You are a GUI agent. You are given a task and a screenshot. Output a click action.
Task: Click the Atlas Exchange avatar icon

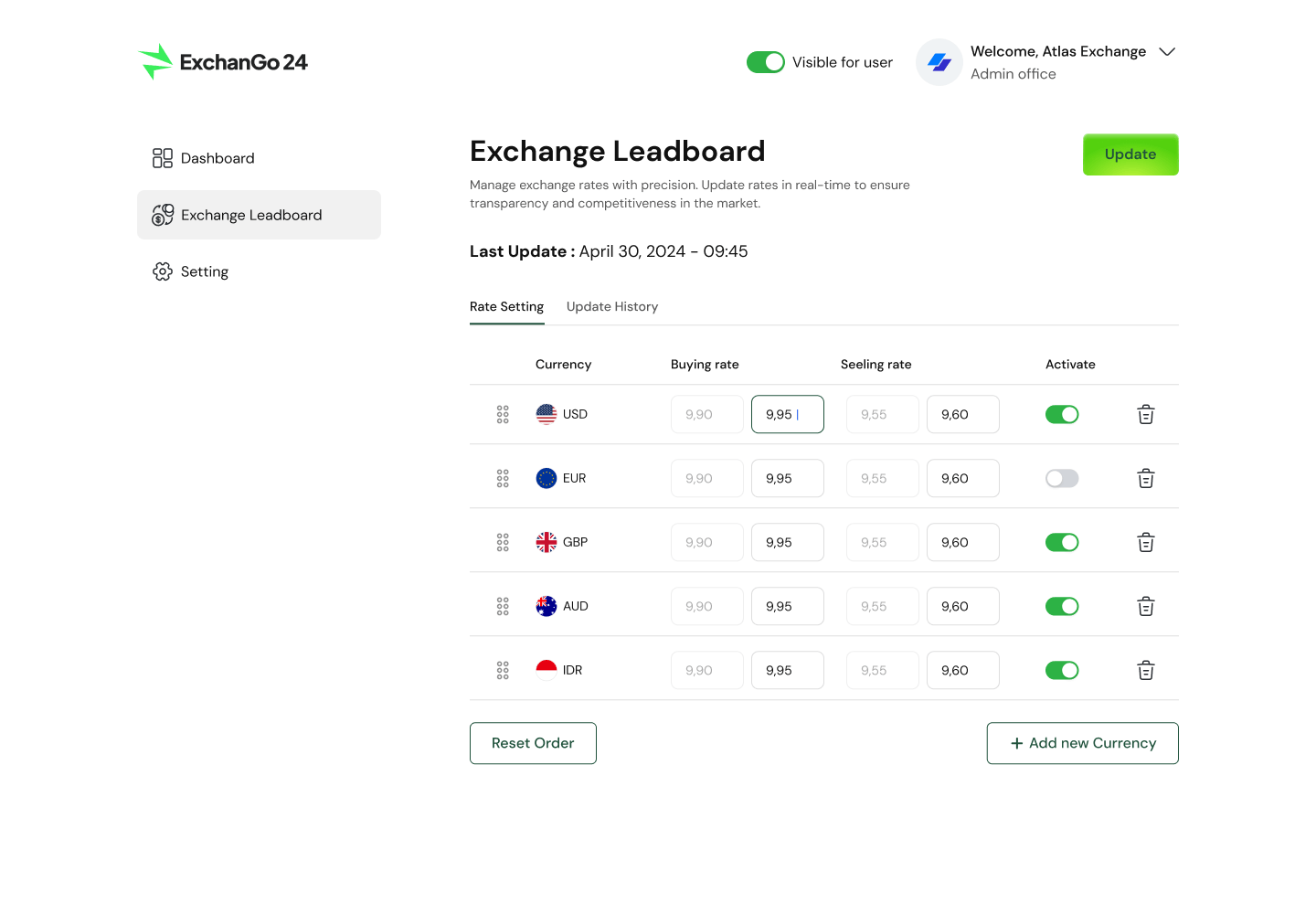pos(939,61)
